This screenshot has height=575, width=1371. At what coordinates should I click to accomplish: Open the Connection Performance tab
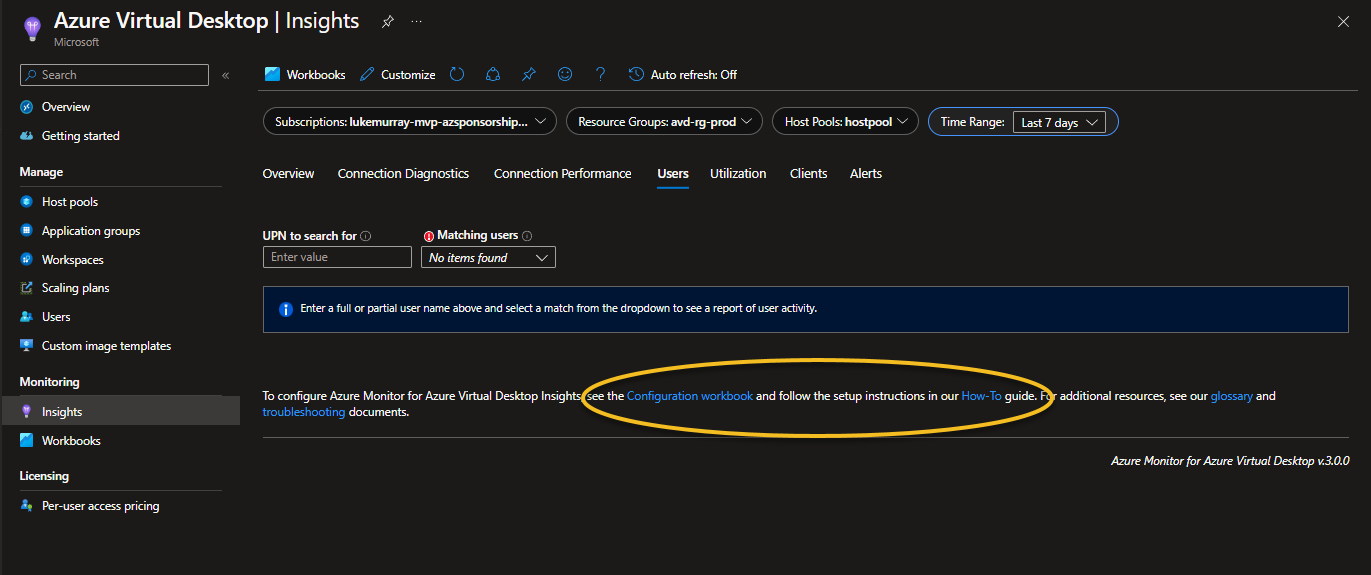point(562,173)
